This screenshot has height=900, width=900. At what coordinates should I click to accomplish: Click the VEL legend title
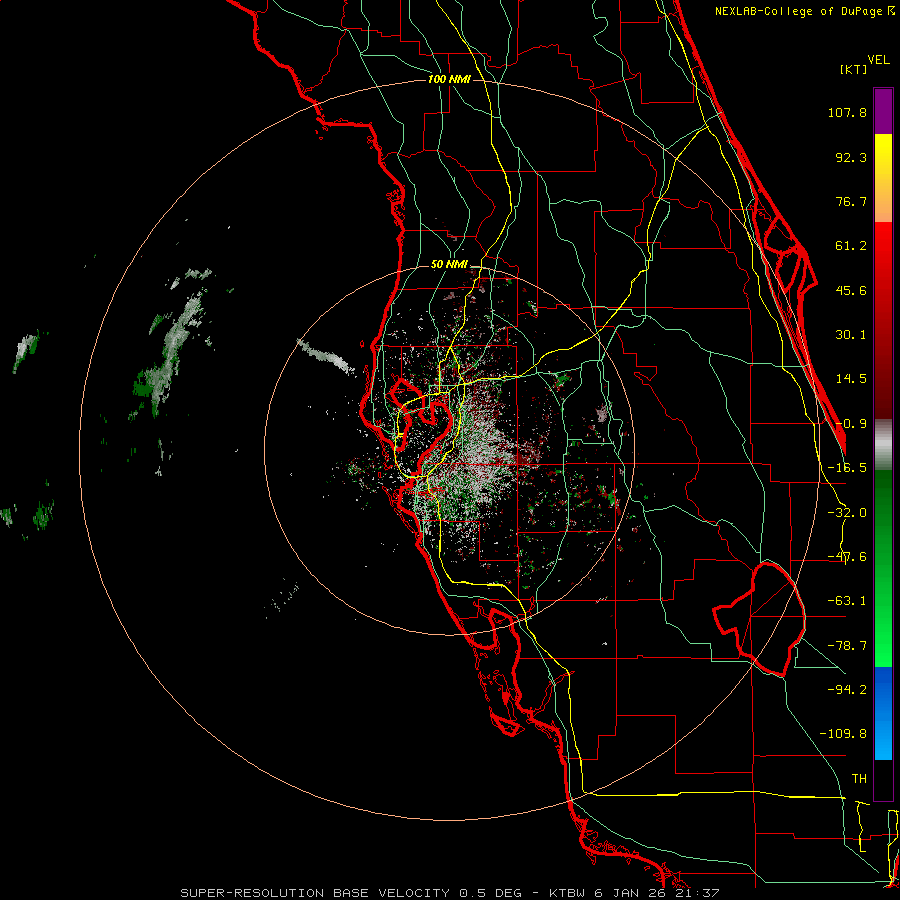878,59
